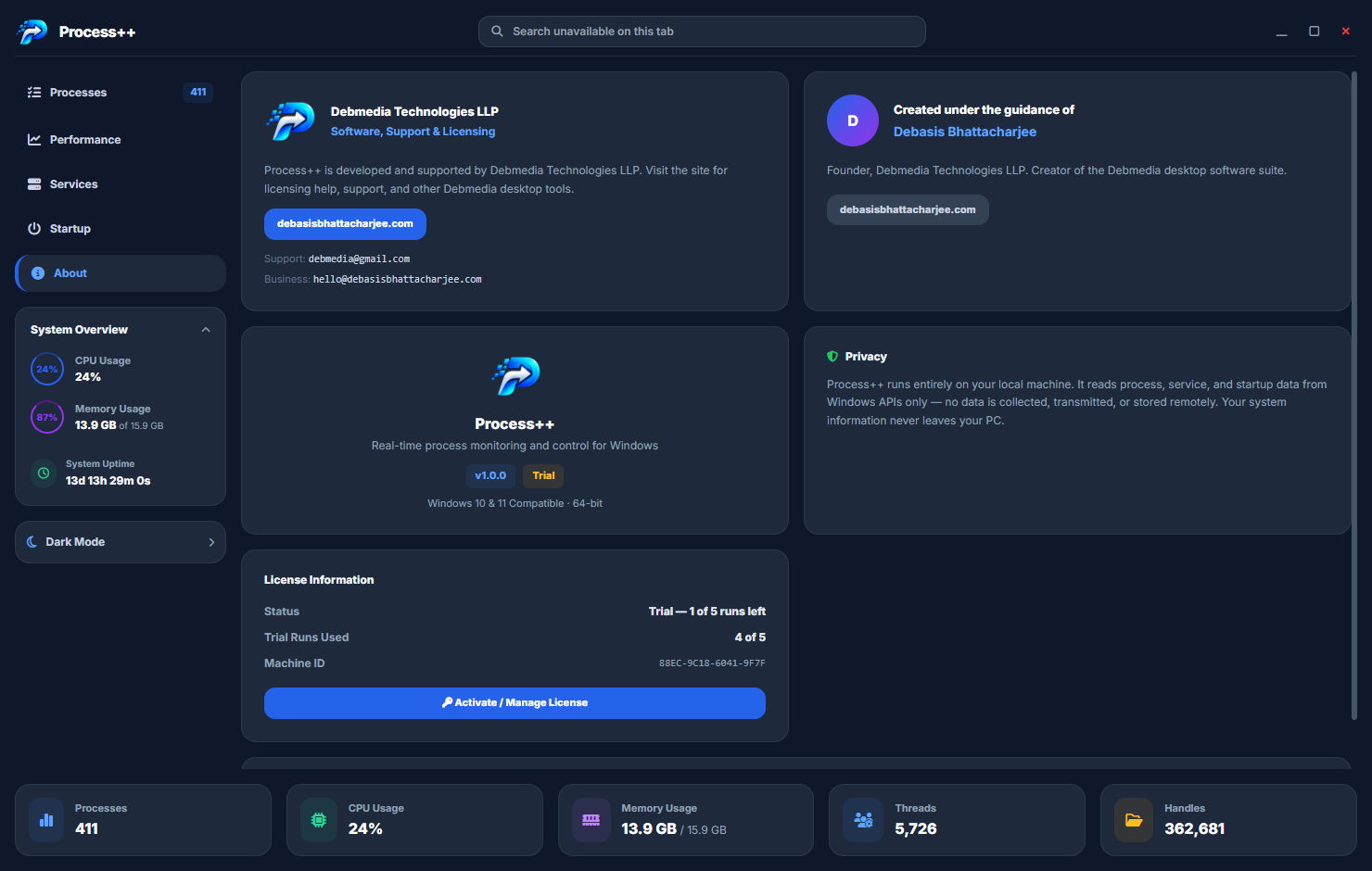The image size is (1372, 871).
Task: Click Activate / Manage License button
Action: (x=514, y=703)
